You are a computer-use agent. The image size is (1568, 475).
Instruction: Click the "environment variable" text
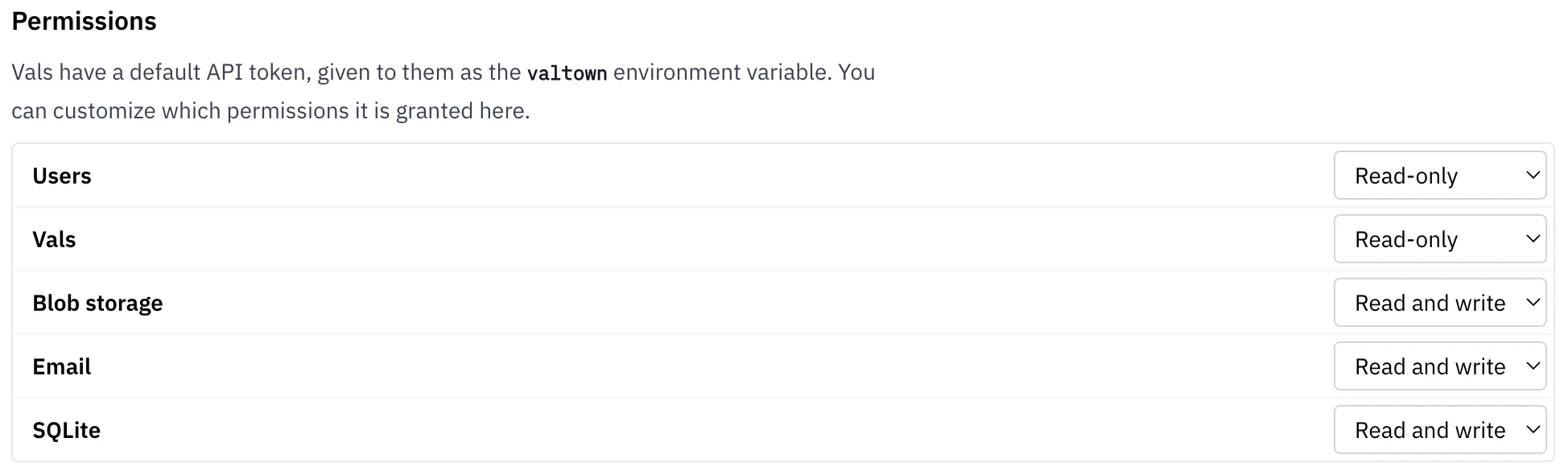(x=720, y=72)
